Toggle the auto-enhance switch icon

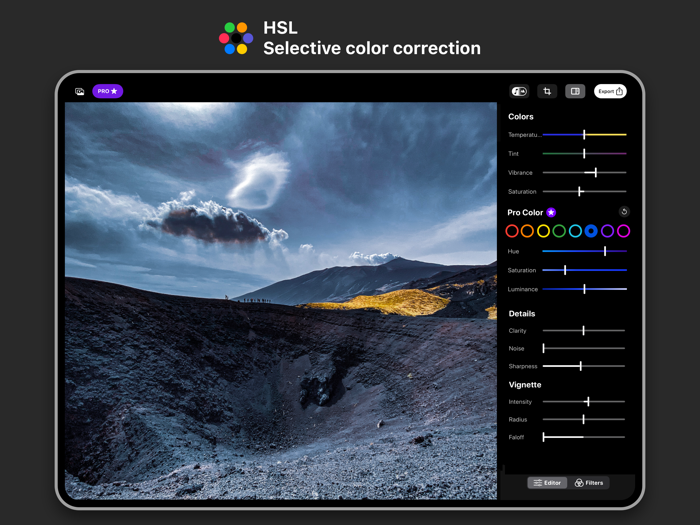[519, 92]
